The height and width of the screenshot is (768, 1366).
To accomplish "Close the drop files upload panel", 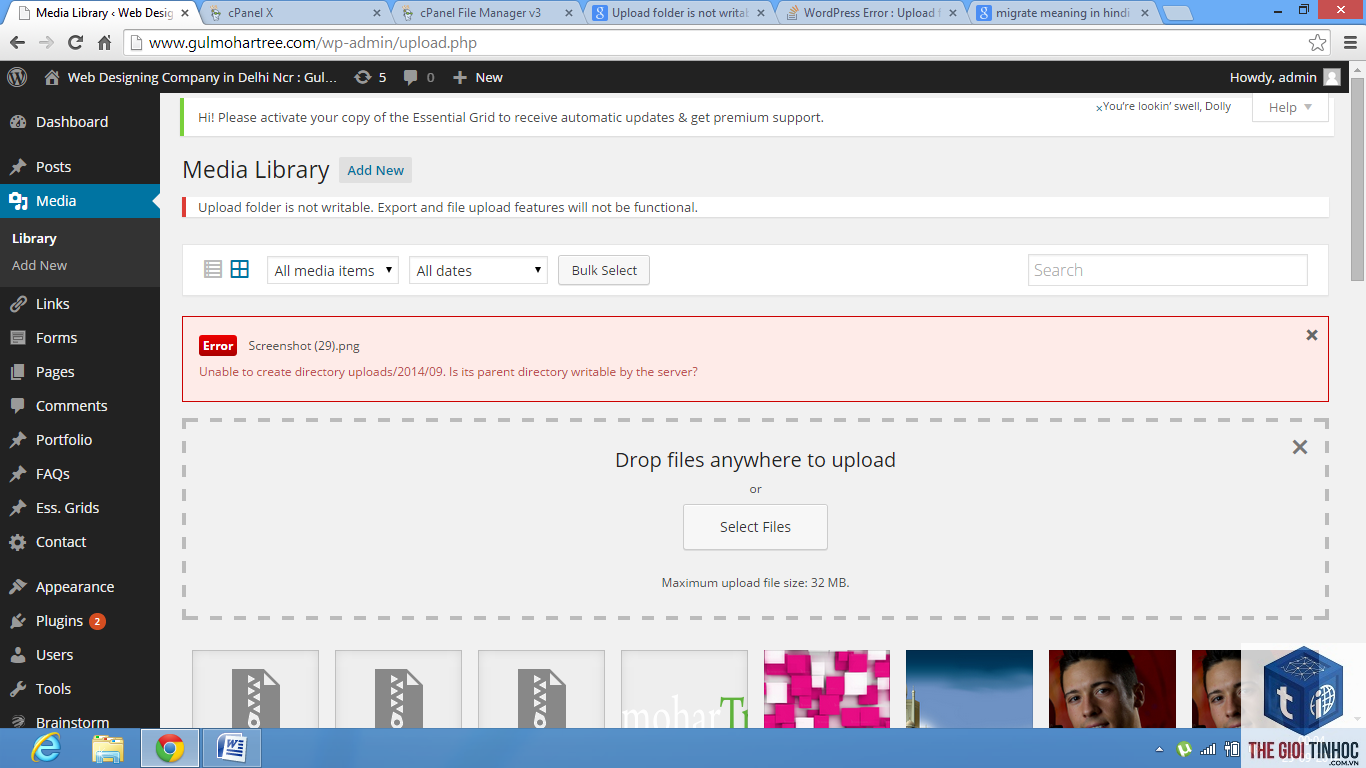I will 1300,447.
